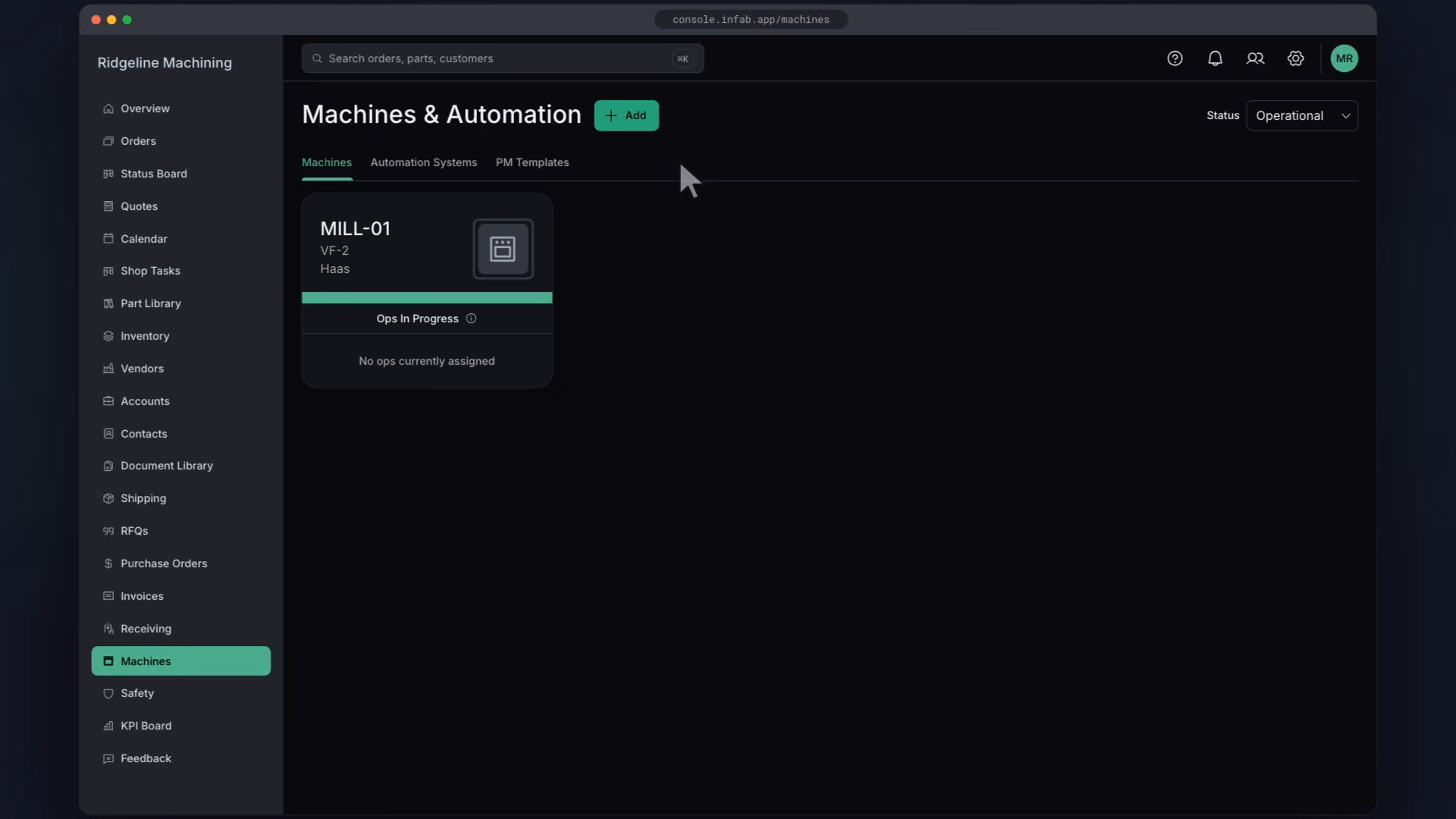Focus the search orders input field
Viewport: 1456px width, 819px height.
tap(503, 58)
